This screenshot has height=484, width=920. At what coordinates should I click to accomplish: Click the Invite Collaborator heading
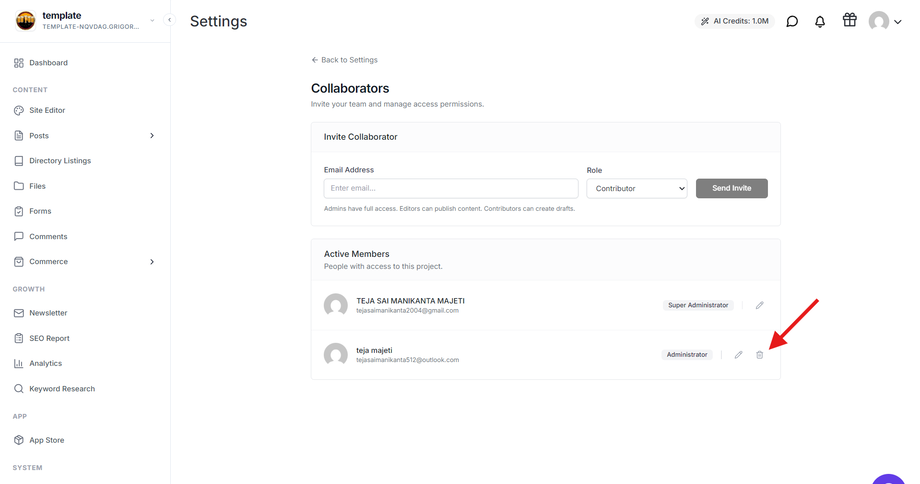[360, 137]
